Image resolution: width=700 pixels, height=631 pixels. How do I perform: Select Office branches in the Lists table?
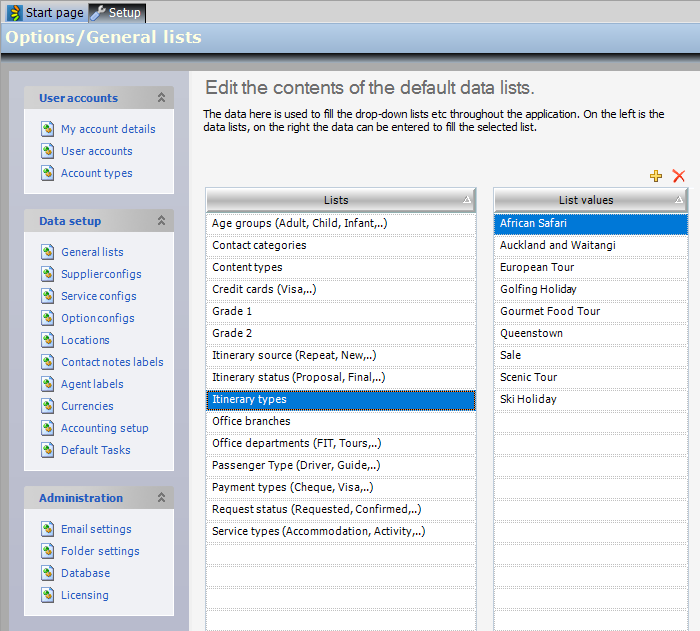pos(251,421)
